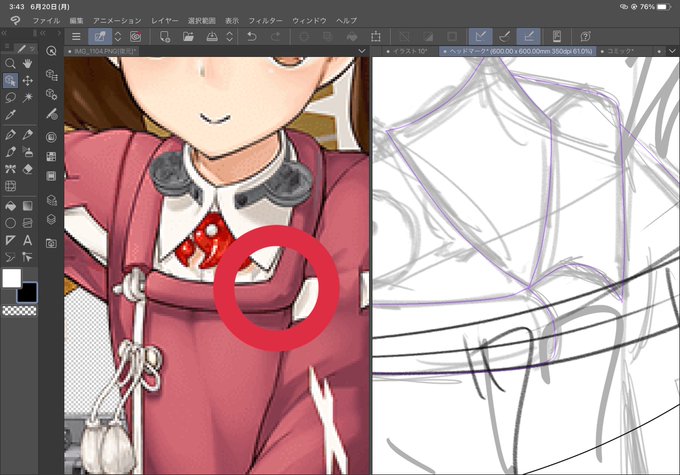Select the Frame border tool
Viewport: 680px width, 475px height.
(x=27, y=223)
